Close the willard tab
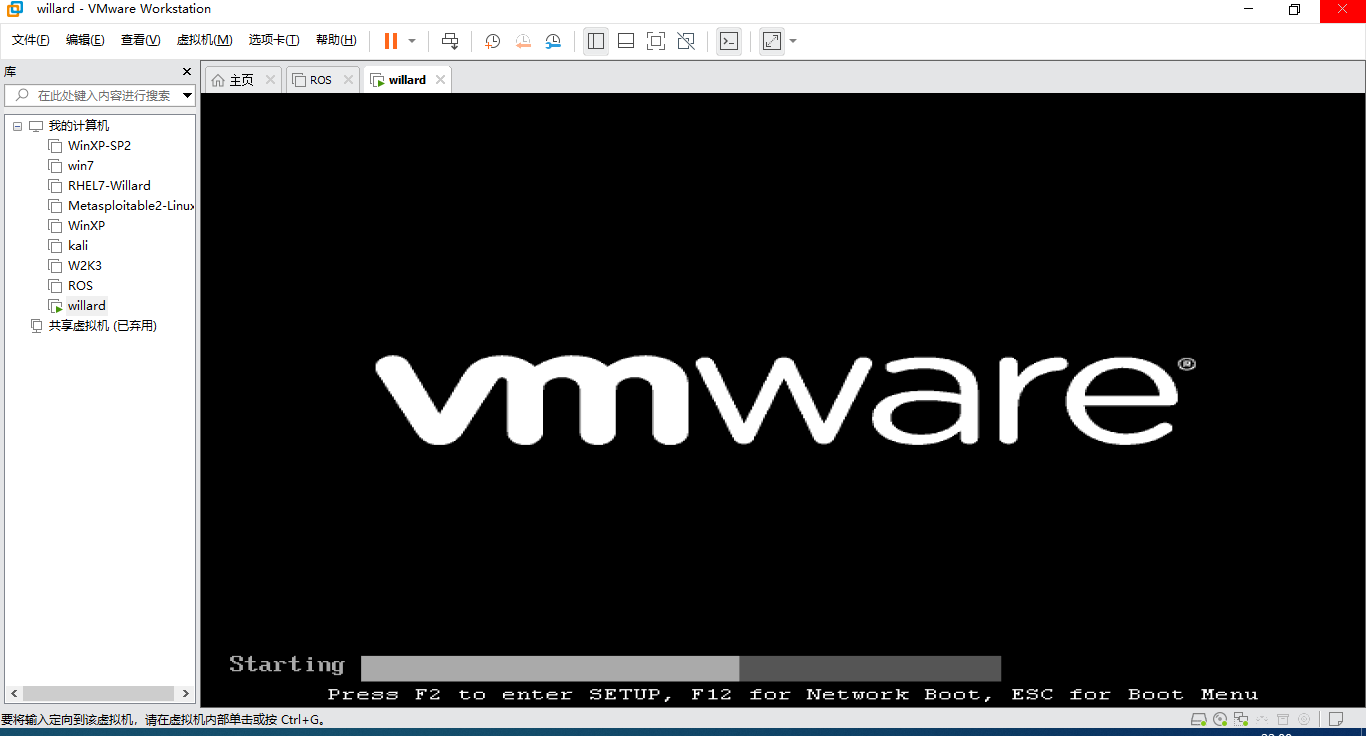The height and width of the screenshot is (736, 1366). coord(440,80)
